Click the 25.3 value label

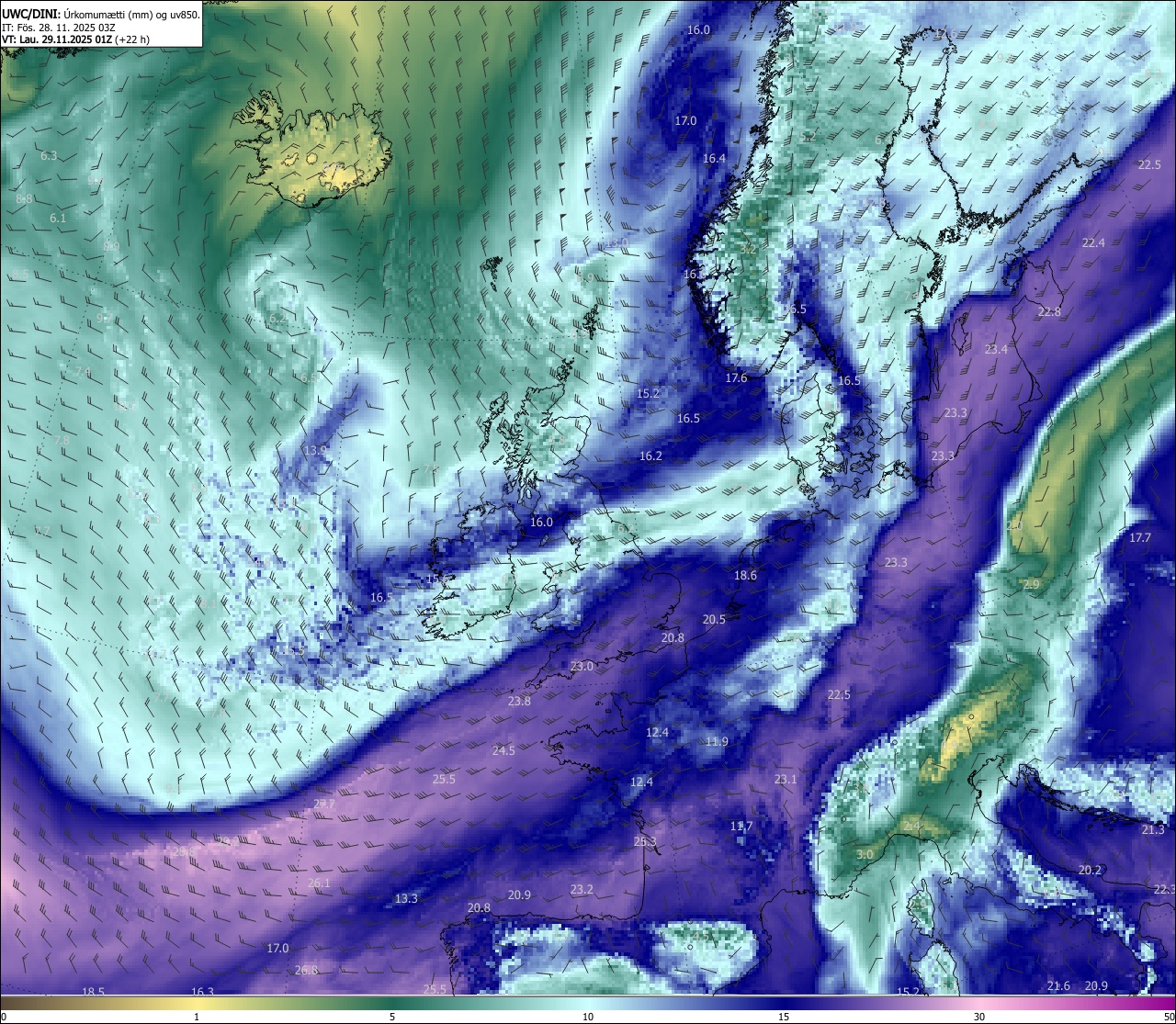coord(645,842)
